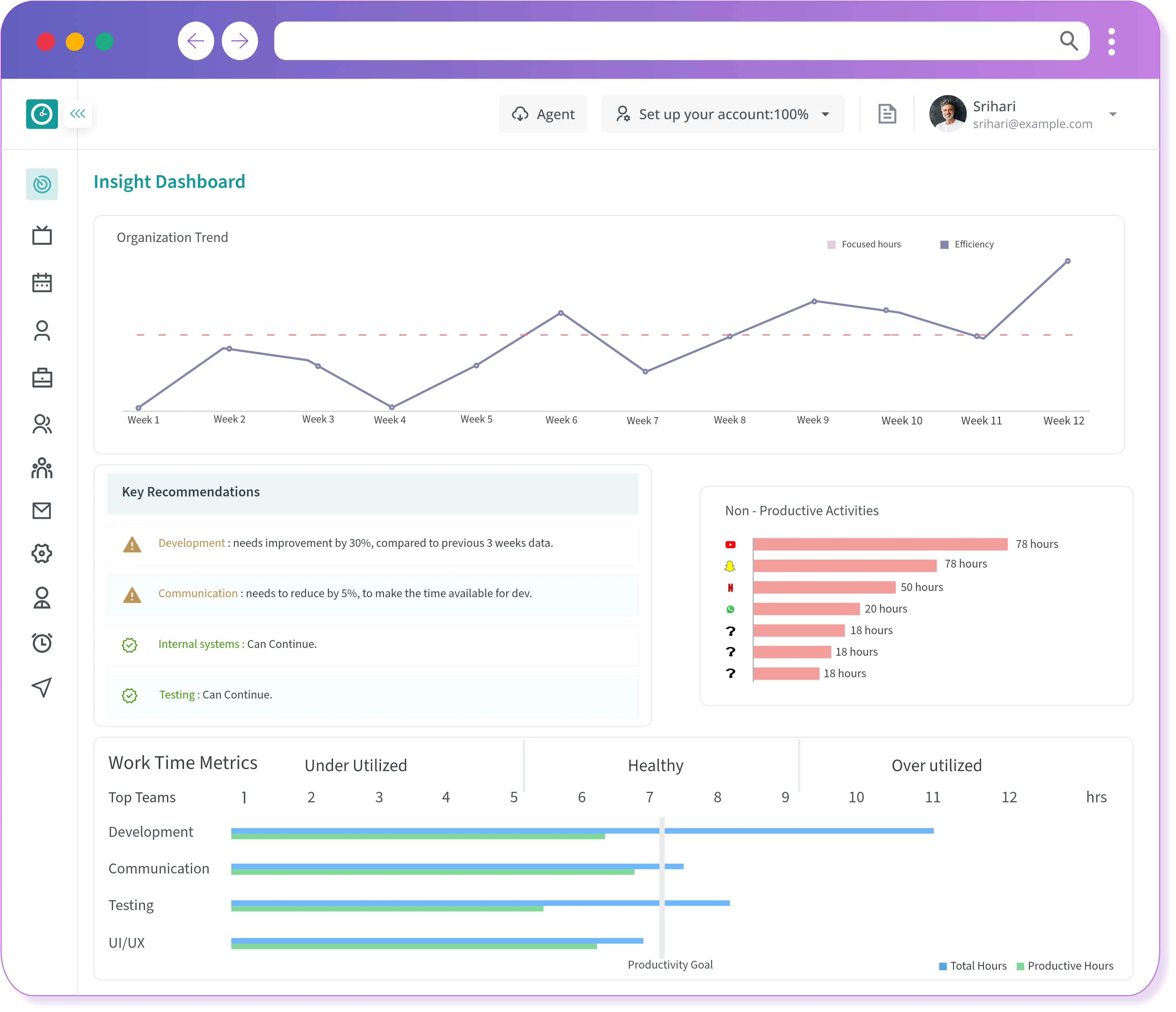Screen dimensions: 1176x1012
Task: Expand the Srihari user menu arrow
Action: [x=1113, y=115]
